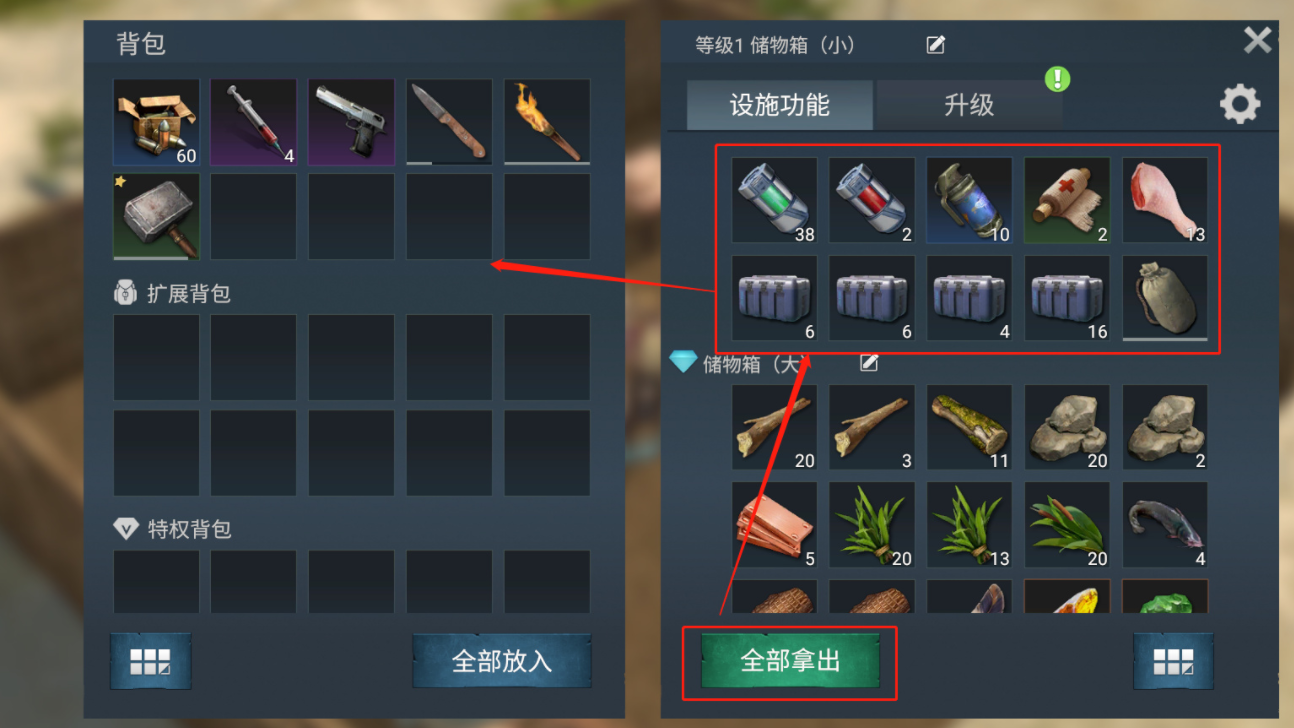The width and height of the screenshot is (1294, 728).
Task: Click 全部放入 put all button
Action: (x=502, y=661)
